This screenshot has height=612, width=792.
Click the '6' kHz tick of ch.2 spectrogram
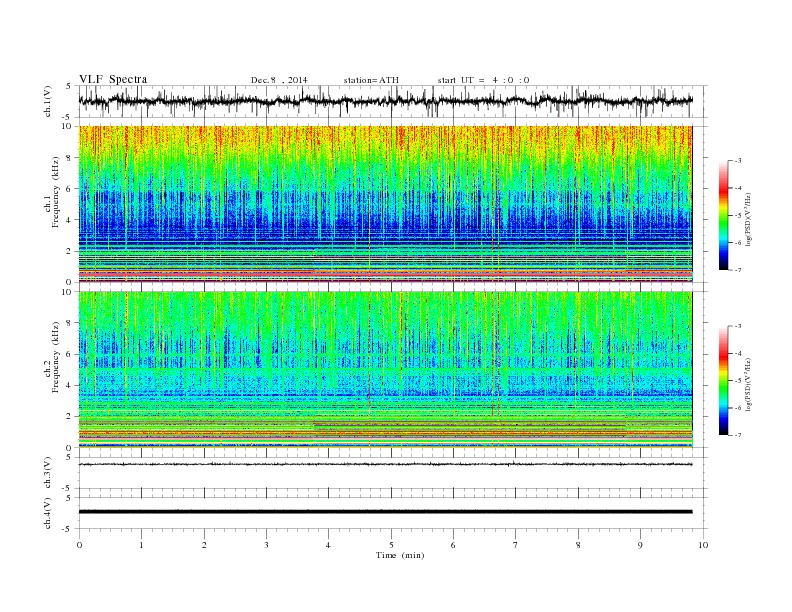click(x=70, y=354)
